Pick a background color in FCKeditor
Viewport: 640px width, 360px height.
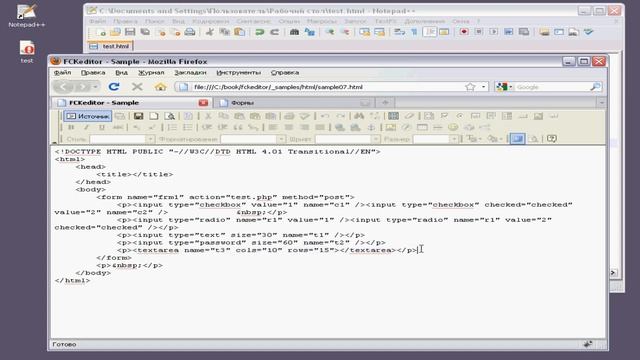(494, 139)
